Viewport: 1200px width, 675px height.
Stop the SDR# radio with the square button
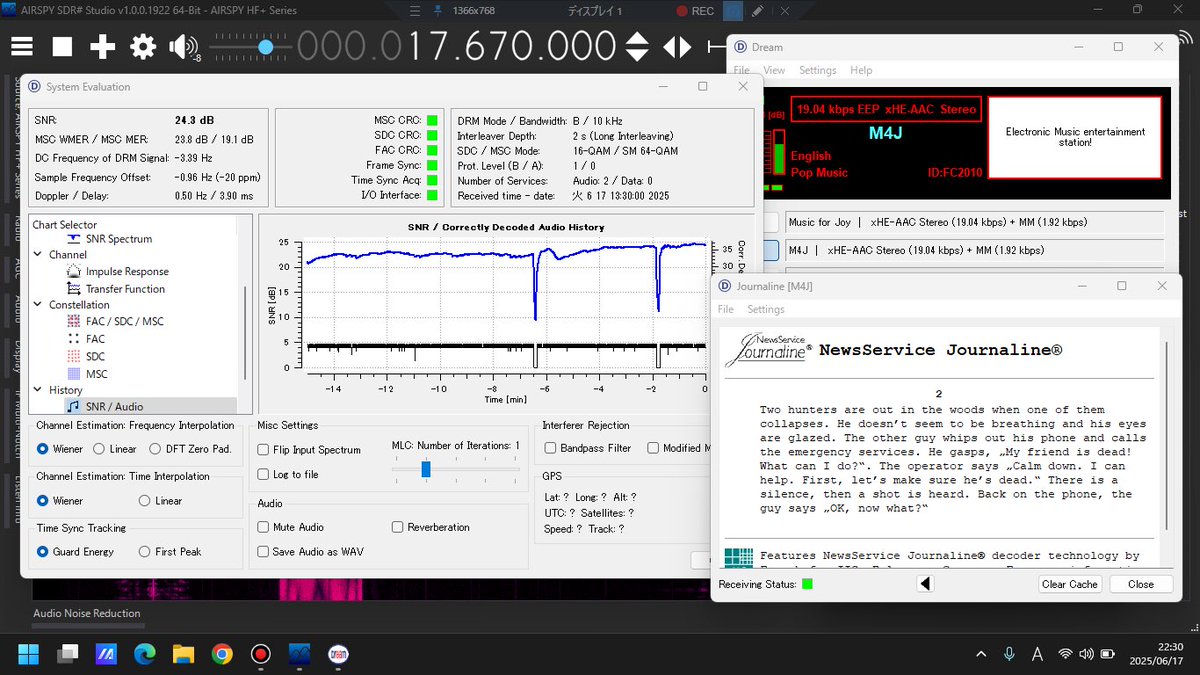[x=63, y=46]
